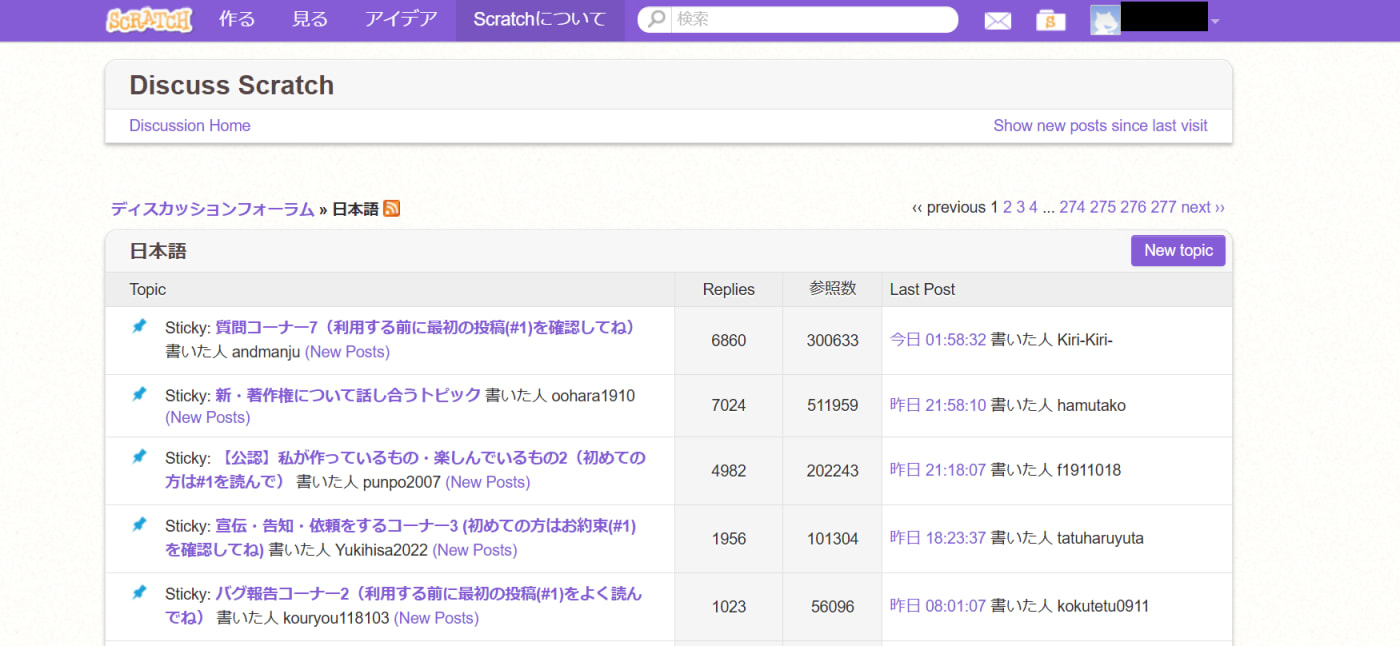This screenshot has width=1400, height=646.
Task: Open the My Stuff folder icon
Action: (x=1051, y=20)
